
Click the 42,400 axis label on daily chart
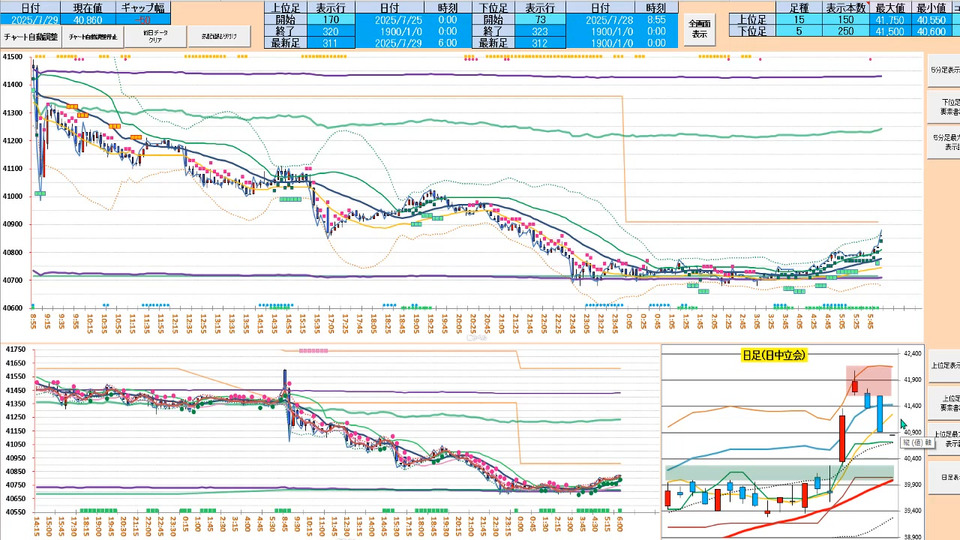pos(912,353)
